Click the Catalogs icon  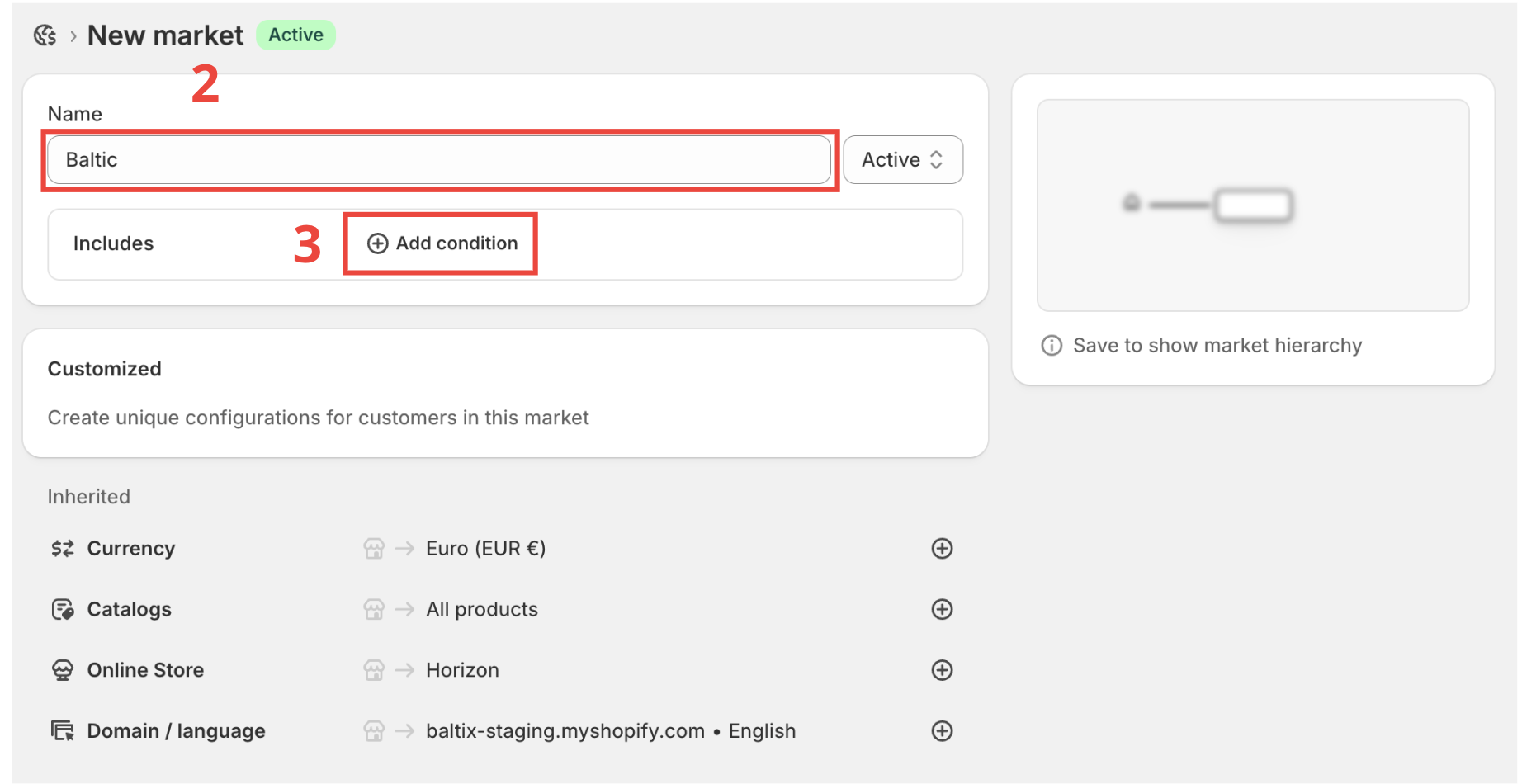point(61,609)
